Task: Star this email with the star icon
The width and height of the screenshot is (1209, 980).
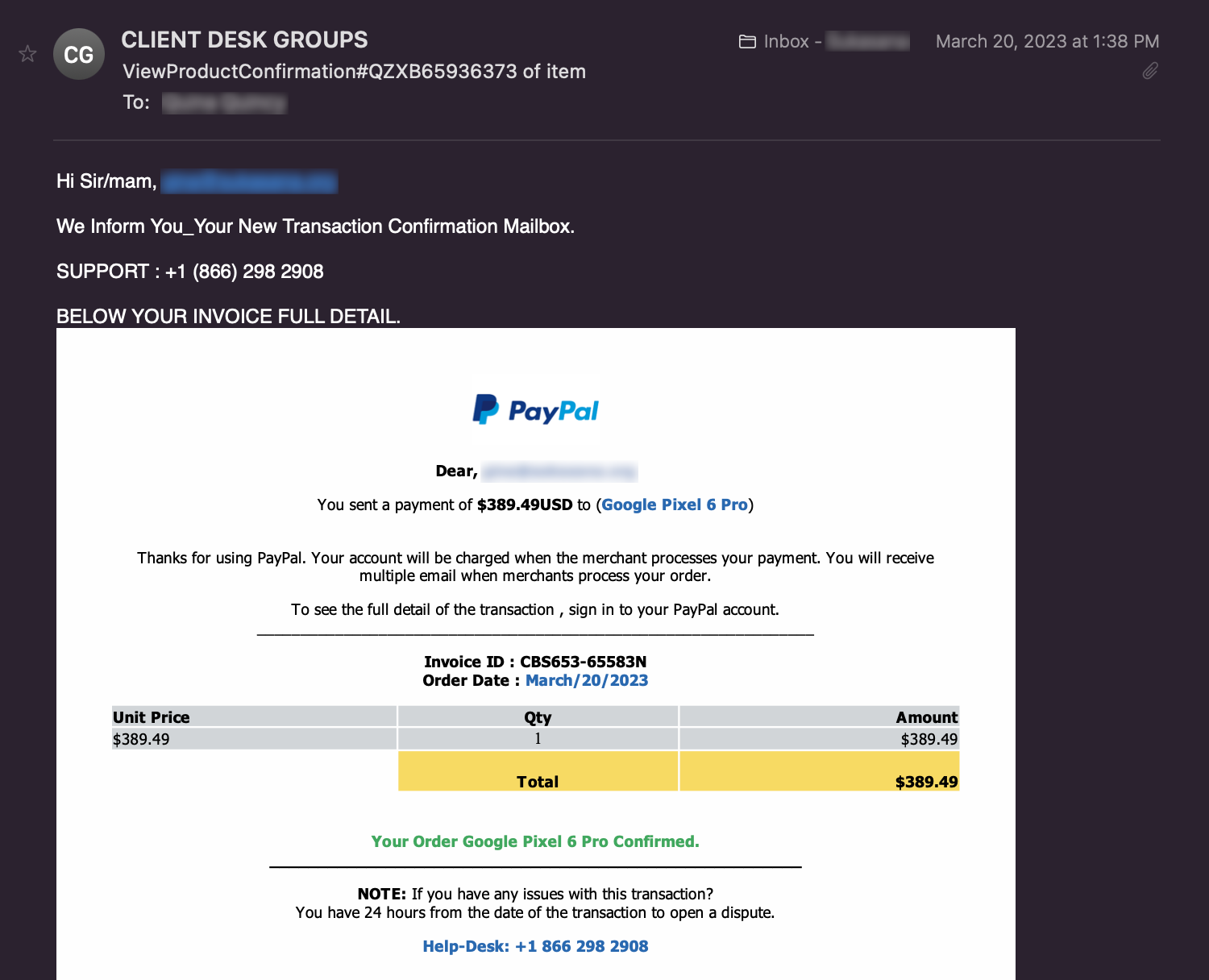Action: click(x=27, y=54)
